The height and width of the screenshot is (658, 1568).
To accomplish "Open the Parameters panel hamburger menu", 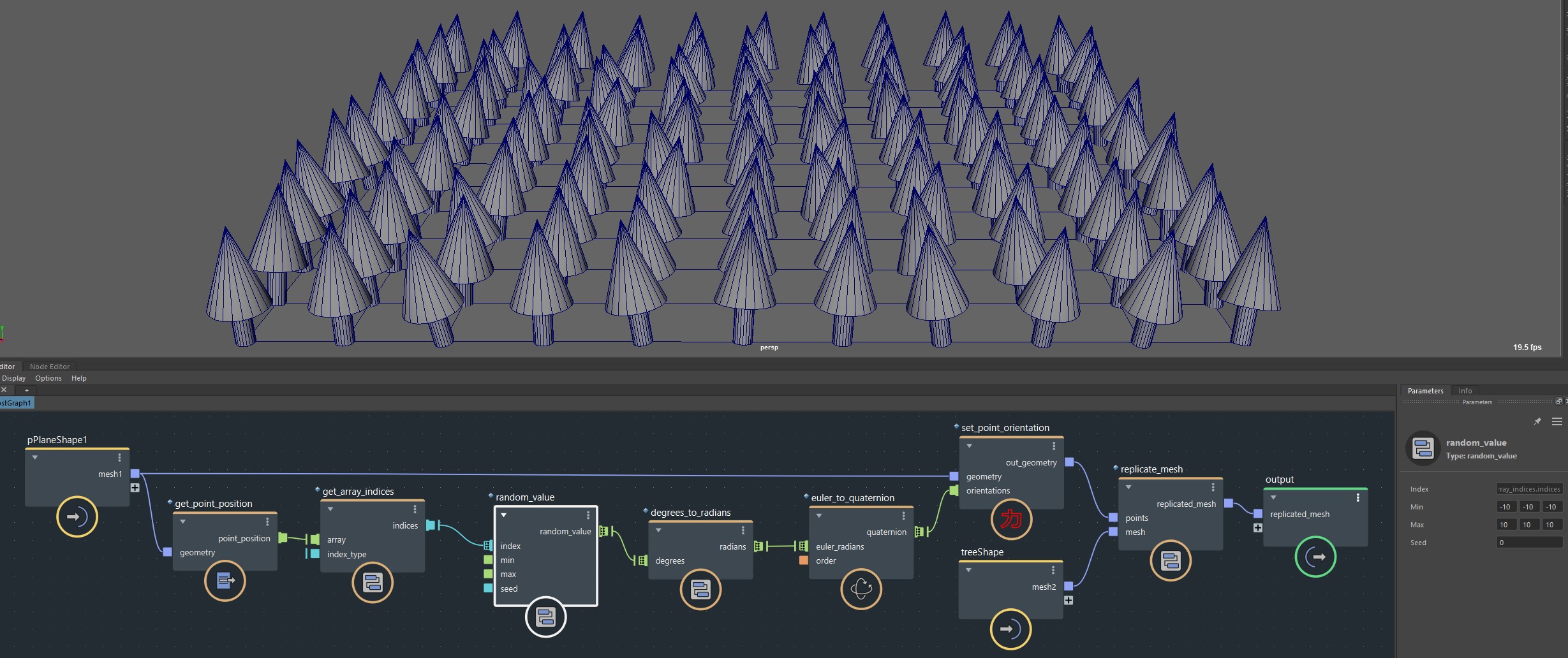I will [x=1557, y=421].
